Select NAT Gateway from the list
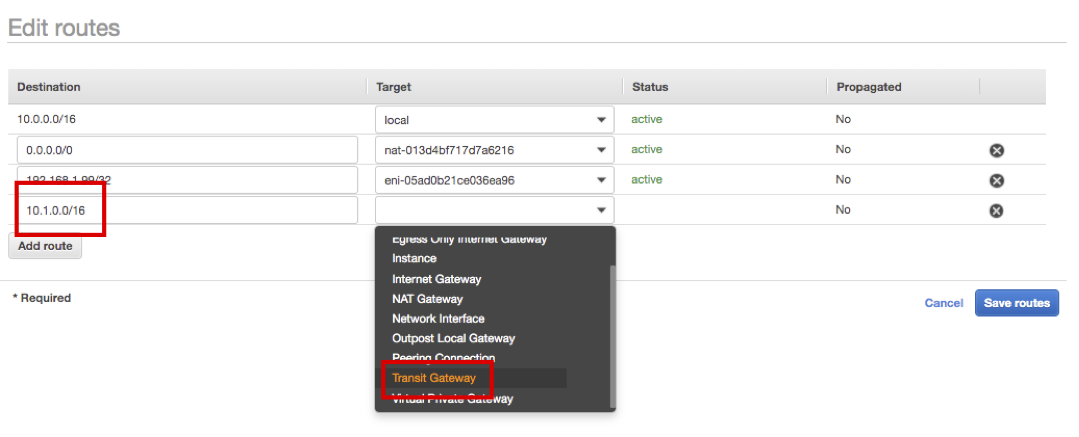This screenshot has height=437, width=1079. tap(427, 299)
